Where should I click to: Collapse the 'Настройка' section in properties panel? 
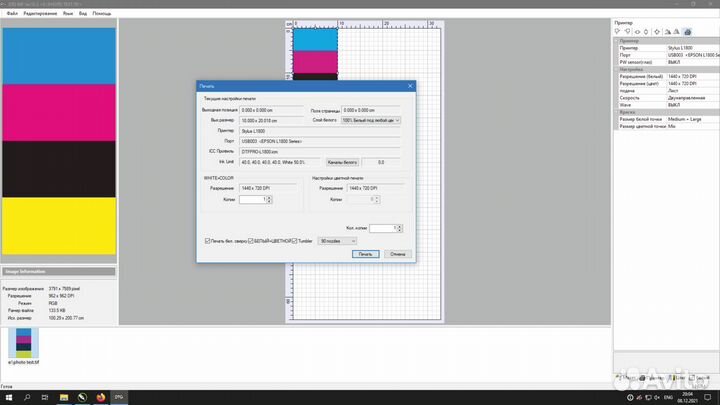[617, 69]
